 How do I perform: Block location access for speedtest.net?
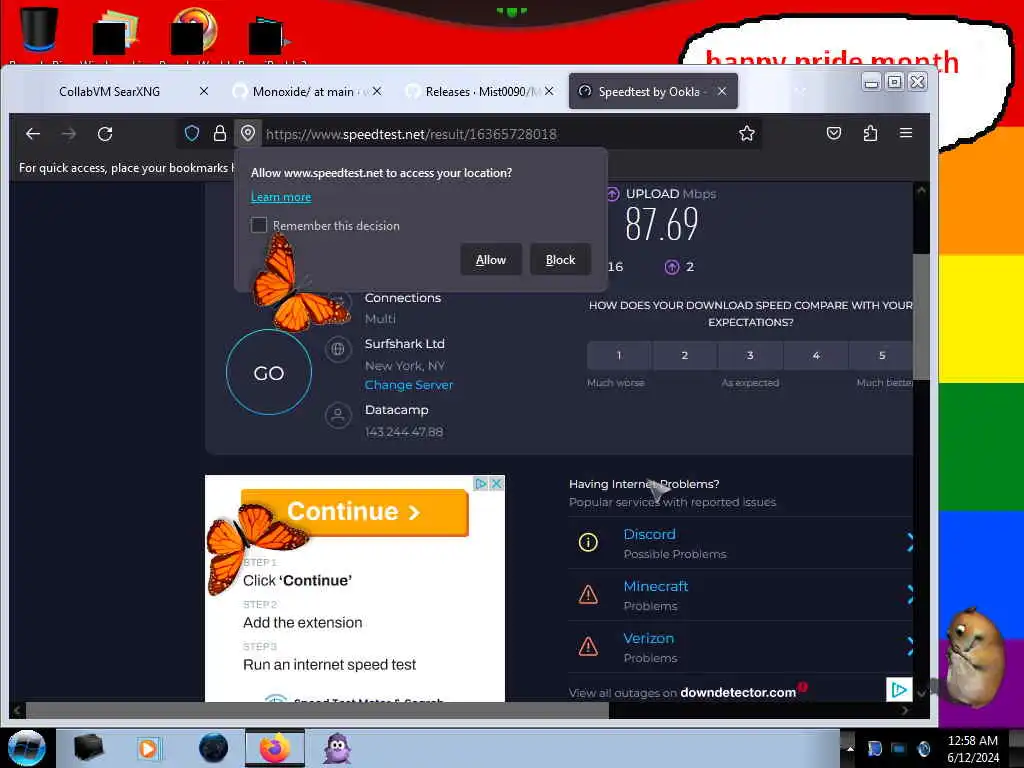pos(560,260)
